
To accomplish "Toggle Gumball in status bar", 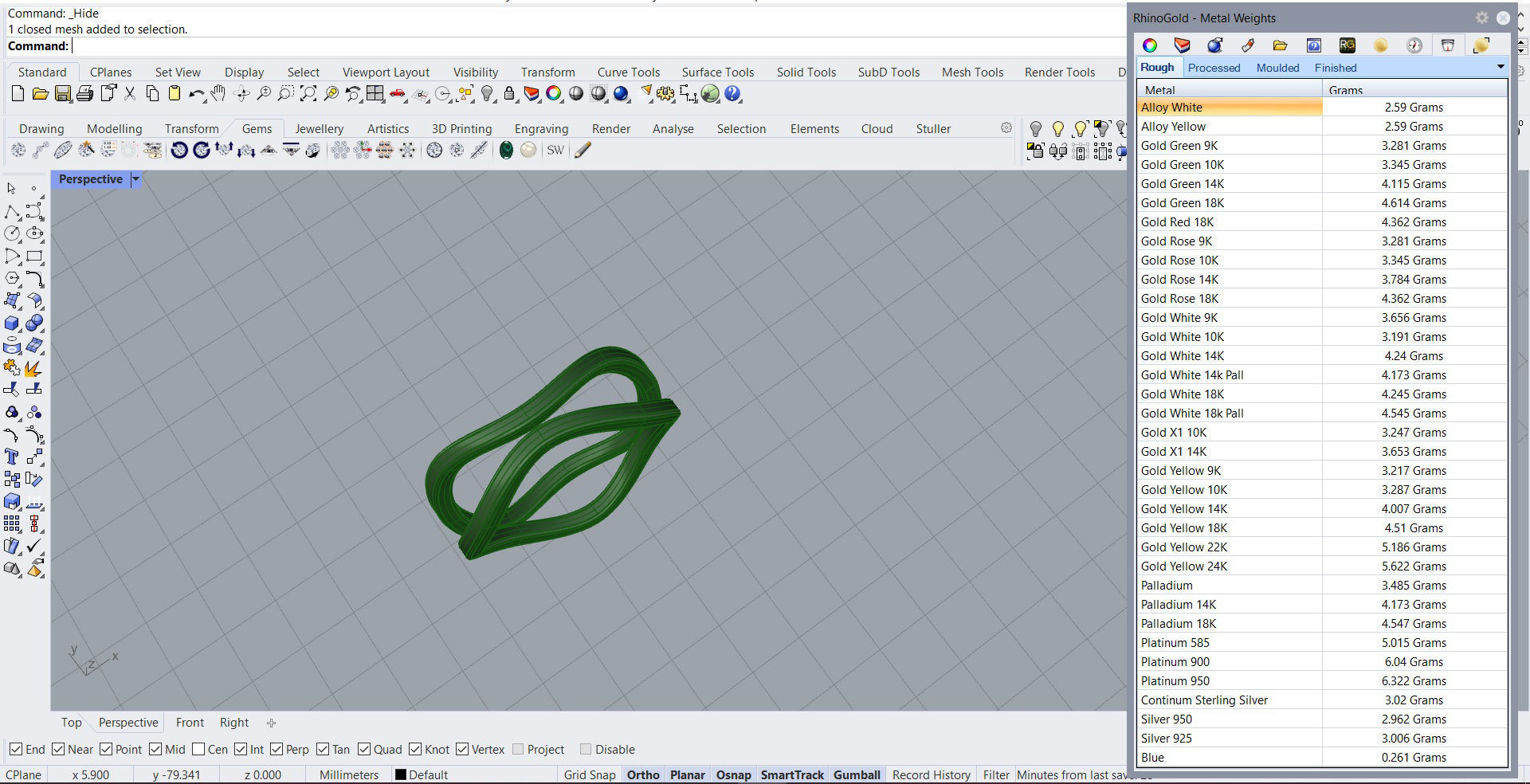I will pos(857,774).
